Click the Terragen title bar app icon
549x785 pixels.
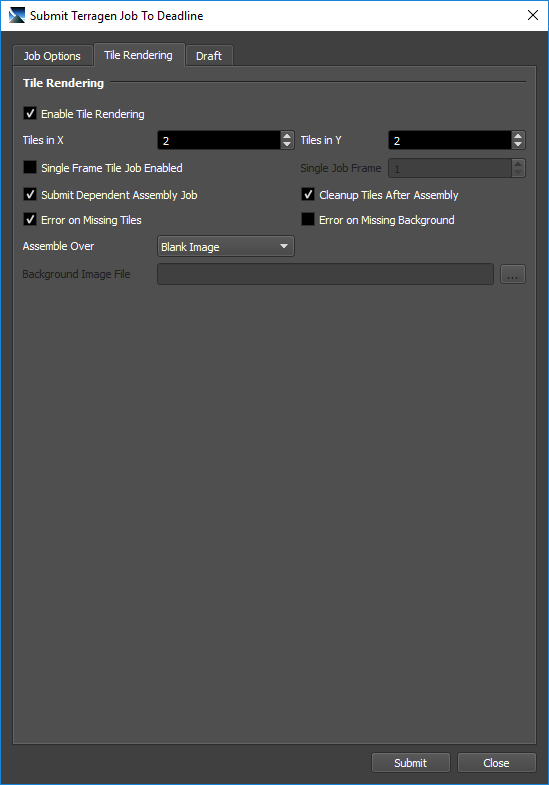17,16
